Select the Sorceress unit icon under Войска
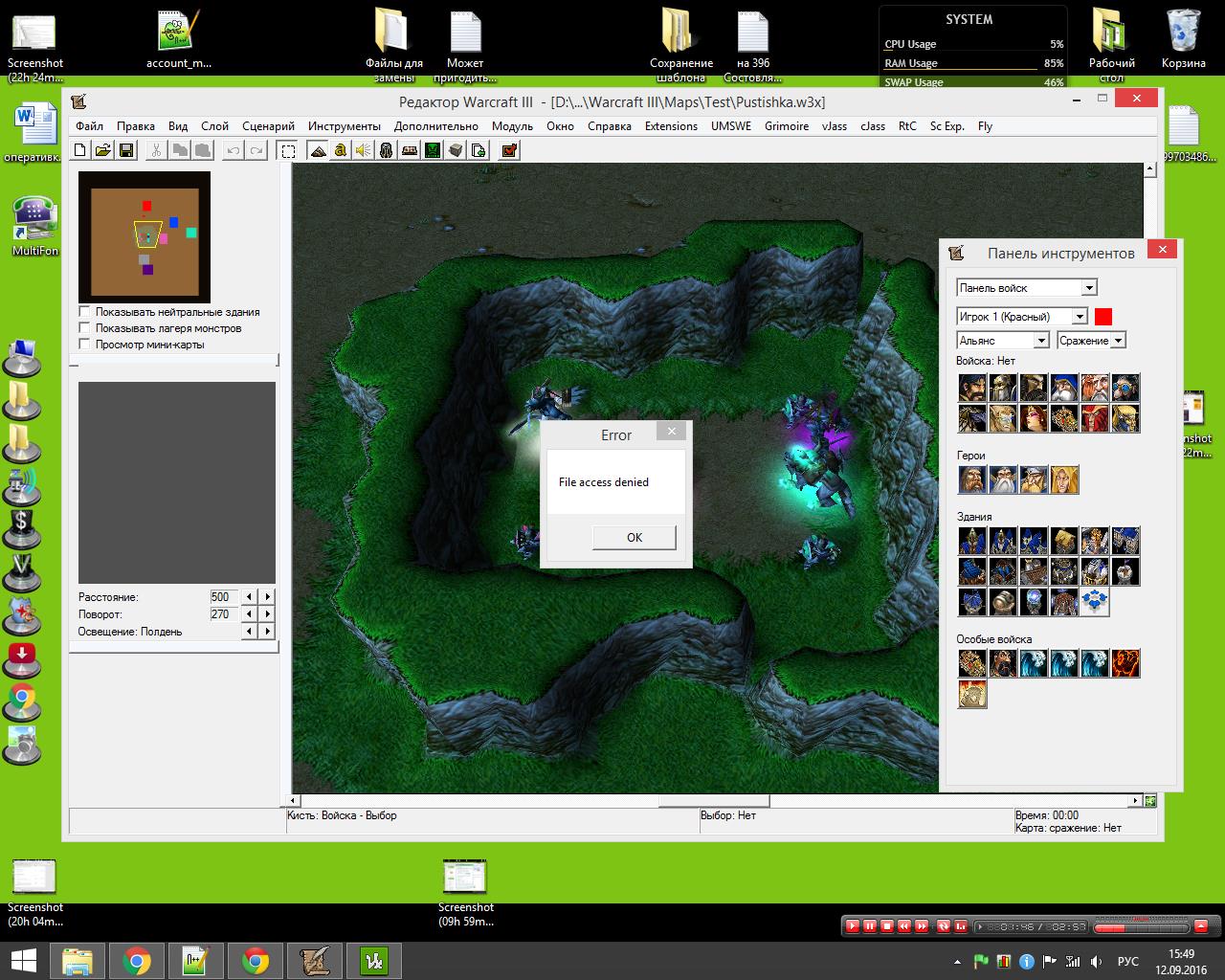Image resolution: width=1225 pixels, height=980 pixels. 1034,418
